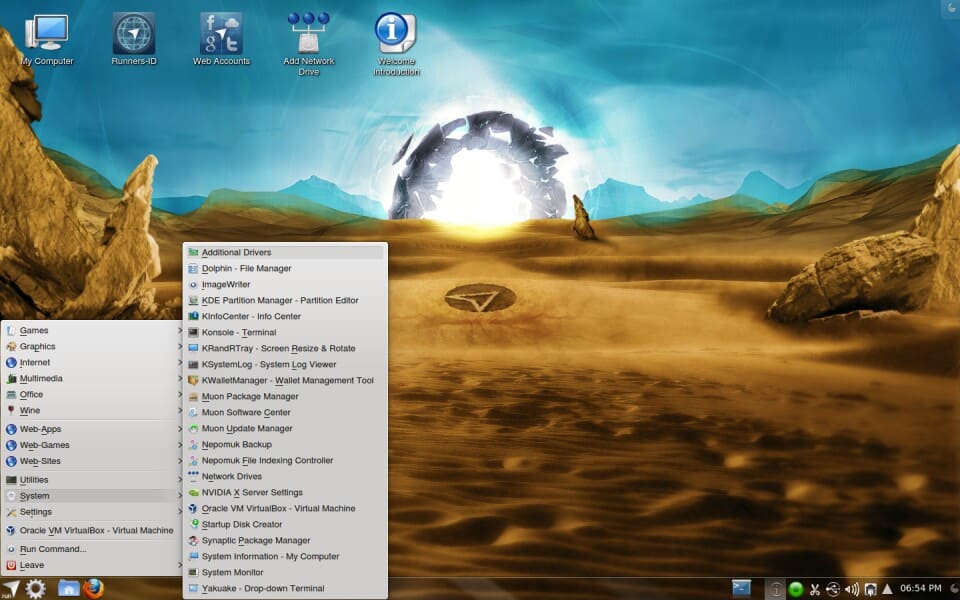Click the info icon in system tray

pos(775,589)
